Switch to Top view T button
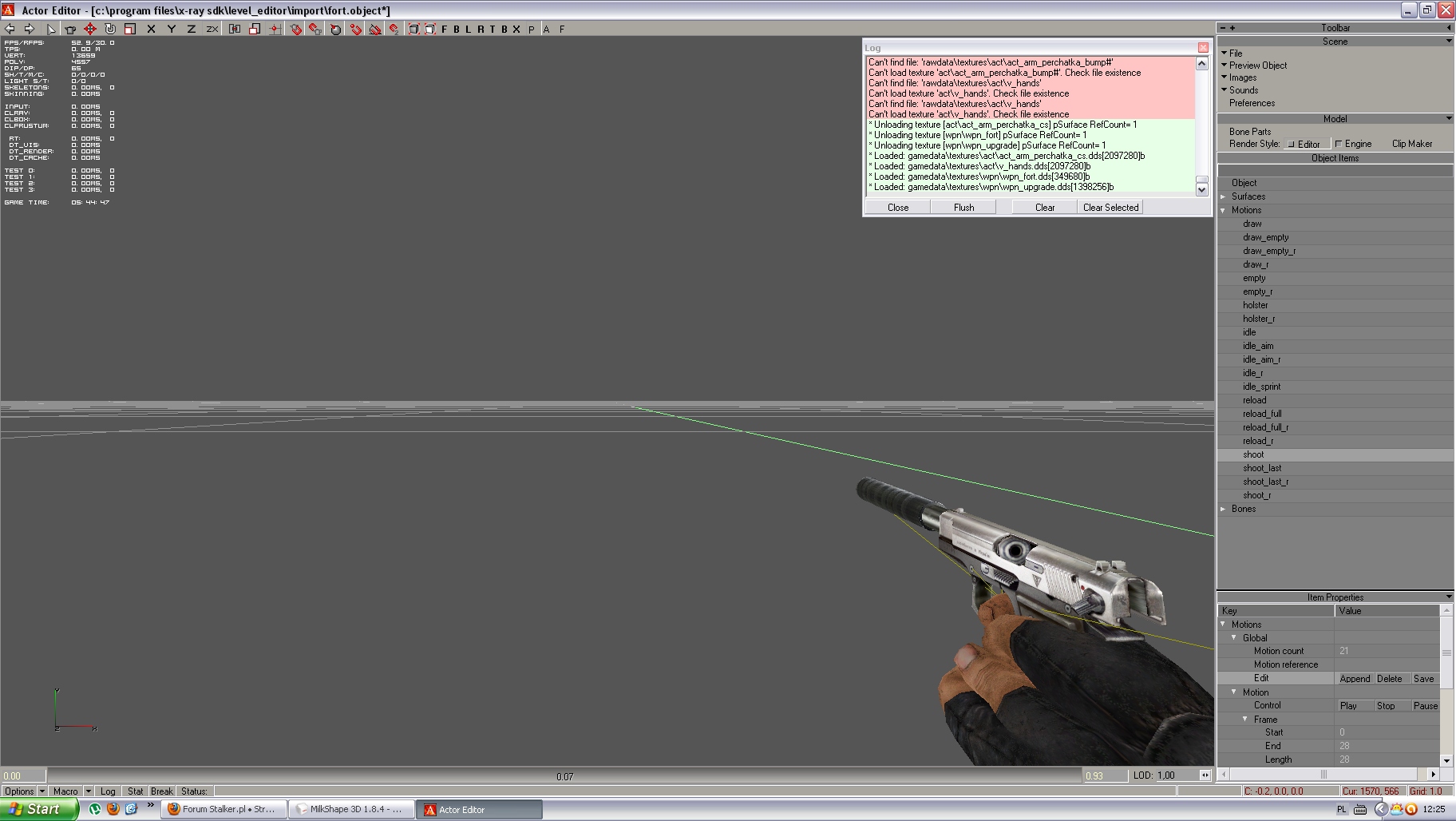Image resolution: width=1456 pixels, height=821 pixels. [x=493, y=29]
